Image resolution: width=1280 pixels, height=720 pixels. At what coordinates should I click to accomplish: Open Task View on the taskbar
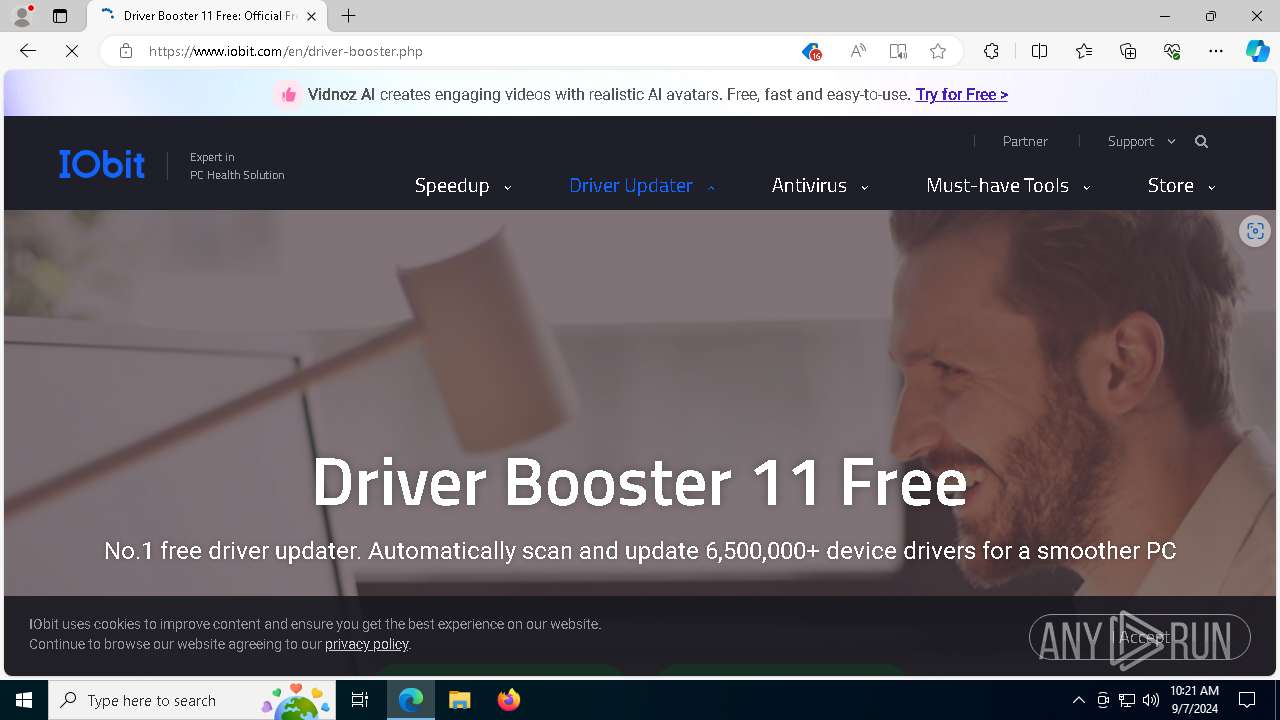[360, 700]
